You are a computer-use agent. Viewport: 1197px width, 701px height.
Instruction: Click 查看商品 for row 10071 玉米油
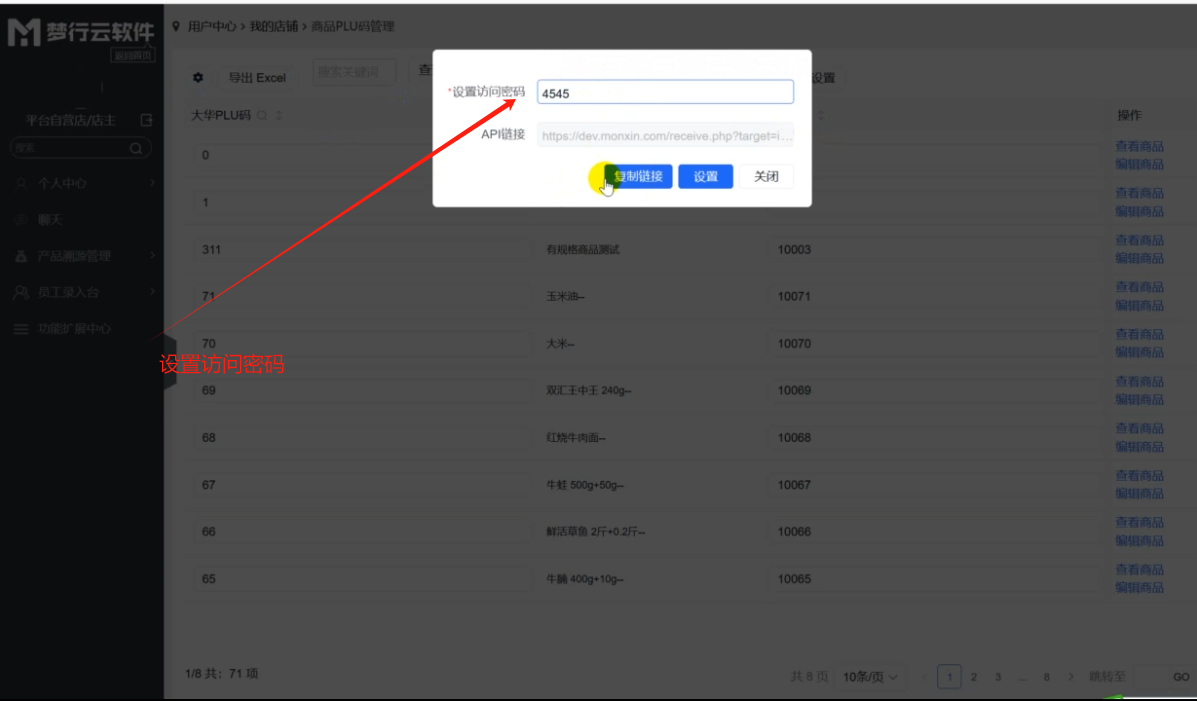pyautogui.click(x=1139, y=286)
